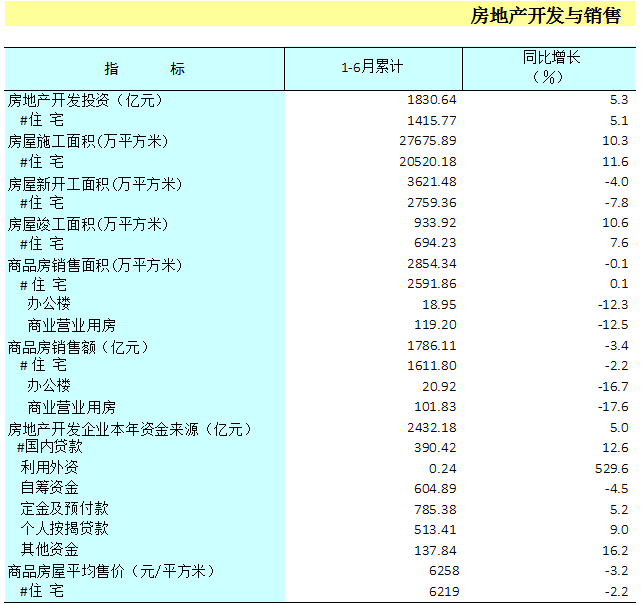The height and width of the screenshot is (605, 642).
Task: Click the 房屋施工面积 row label
Action: coord(88,141)
